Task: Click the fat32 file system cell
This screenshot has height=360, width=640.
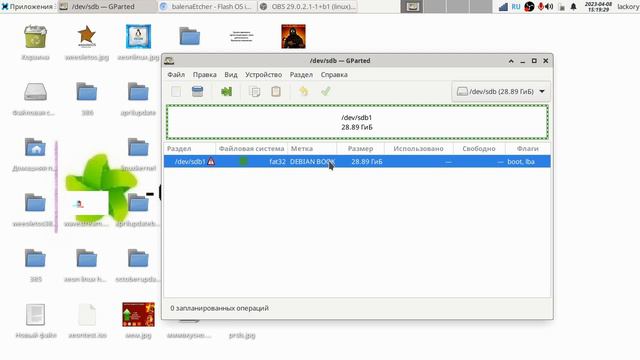Action: [x=278, y=162]
